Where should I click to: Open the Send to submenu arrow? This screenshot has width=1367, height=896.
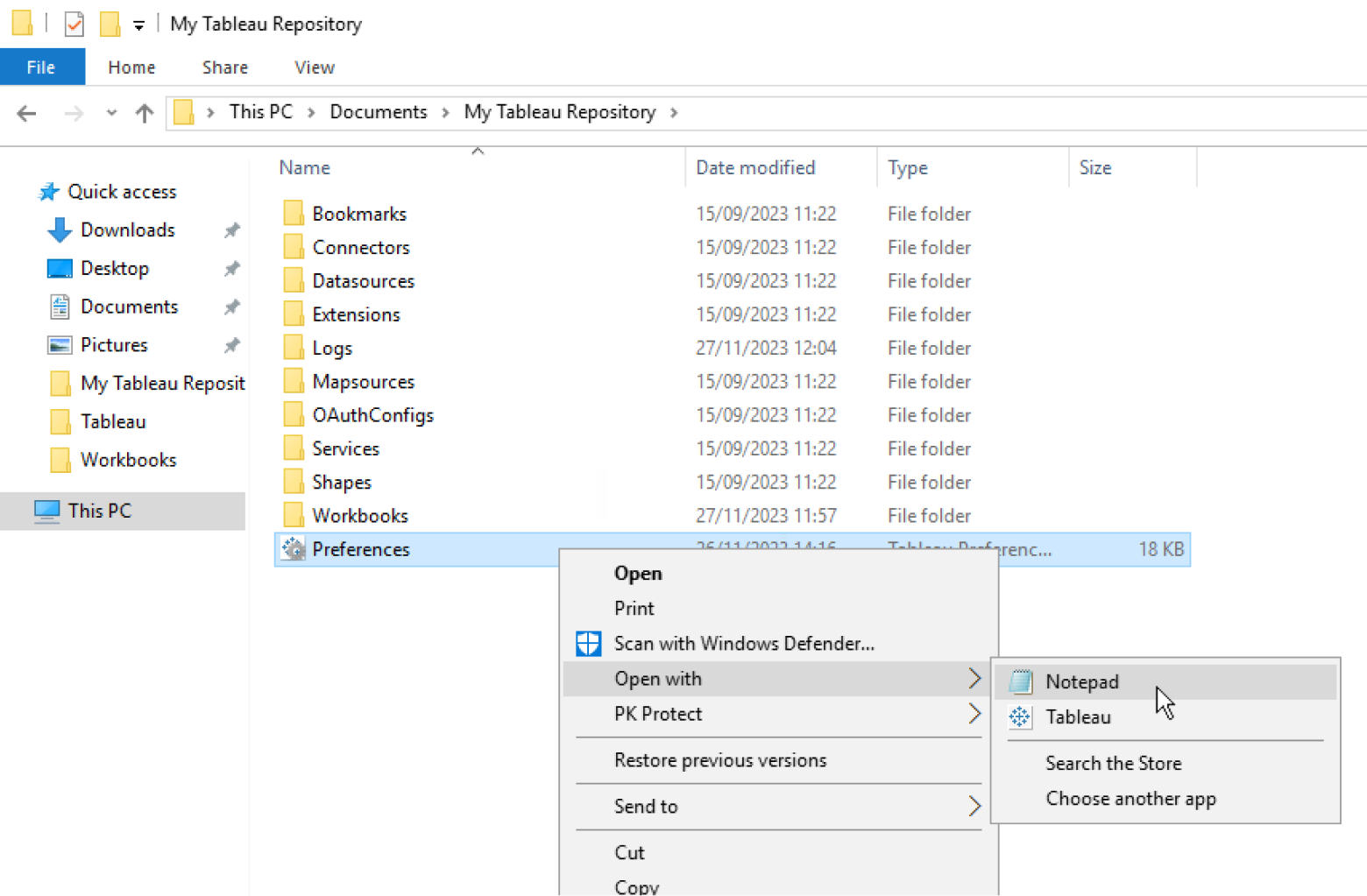pos(974,807)
